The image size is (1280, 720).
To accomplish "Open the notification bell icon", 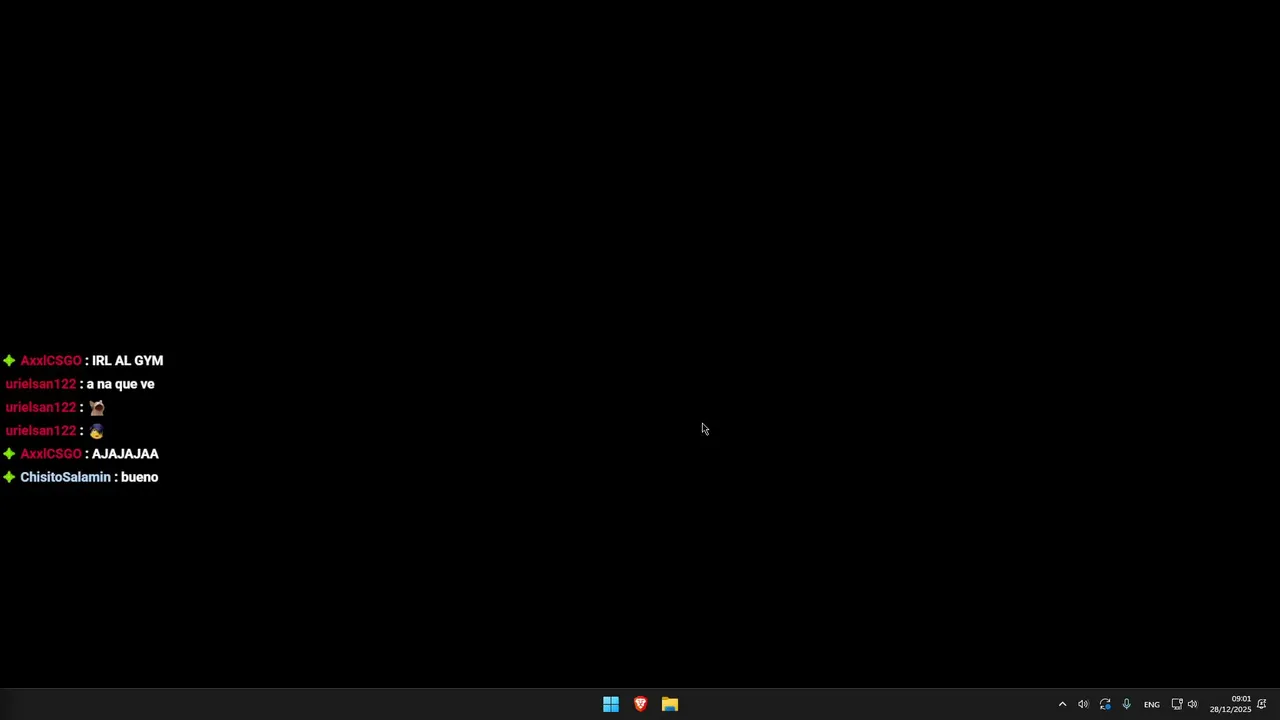I will [1262, 704].
